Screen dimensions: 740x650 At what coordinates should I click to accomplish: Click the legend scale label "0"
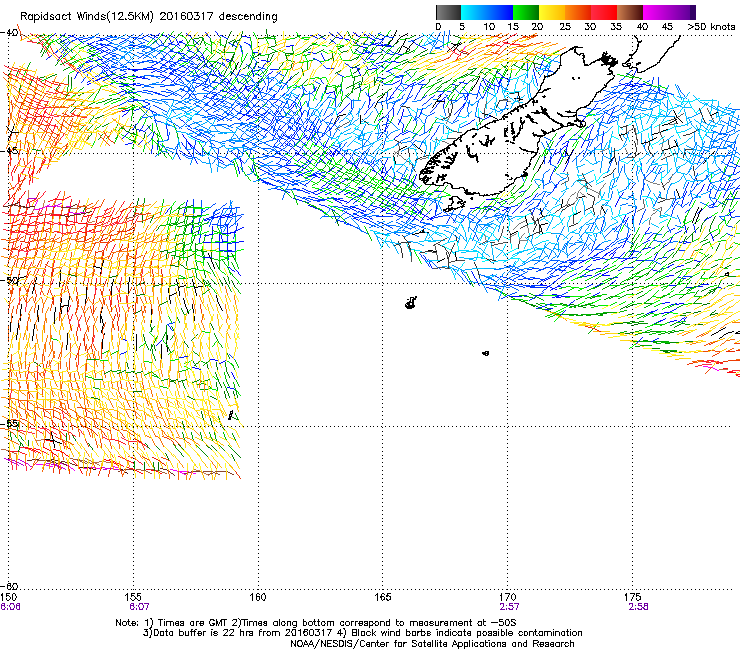(438, 27)
